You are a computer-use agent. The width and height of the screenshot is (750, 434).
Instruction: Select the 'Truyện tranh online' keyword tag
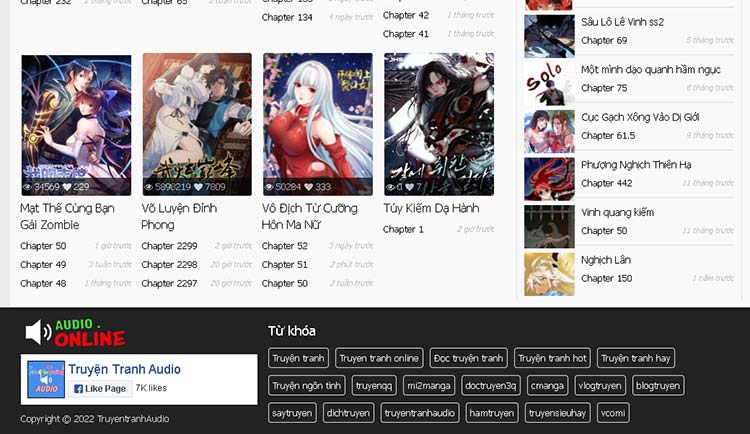coord(379,358)
